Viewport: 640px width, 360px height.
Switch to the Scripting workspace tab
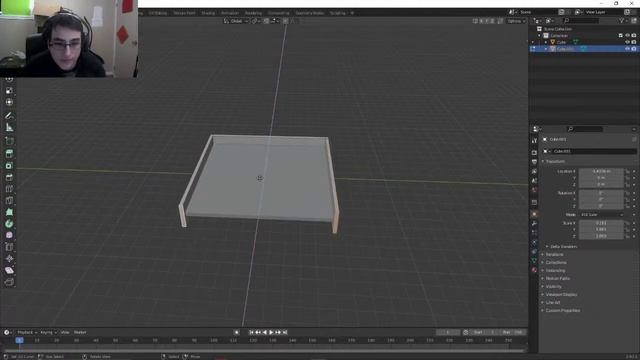pos(338,13)
